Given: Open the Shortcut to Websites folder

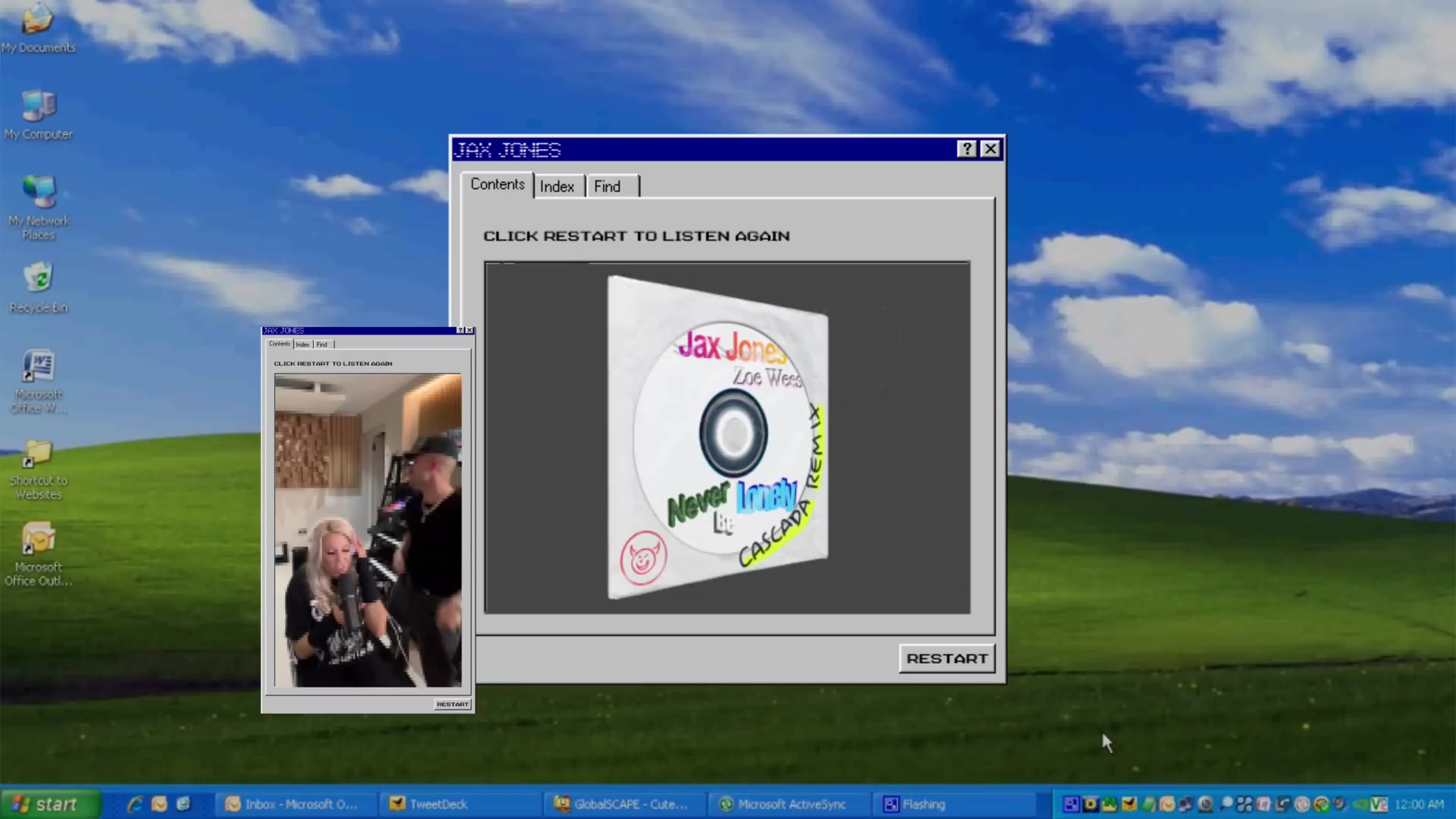Looking at the screenshot, I should click(38, 469).
